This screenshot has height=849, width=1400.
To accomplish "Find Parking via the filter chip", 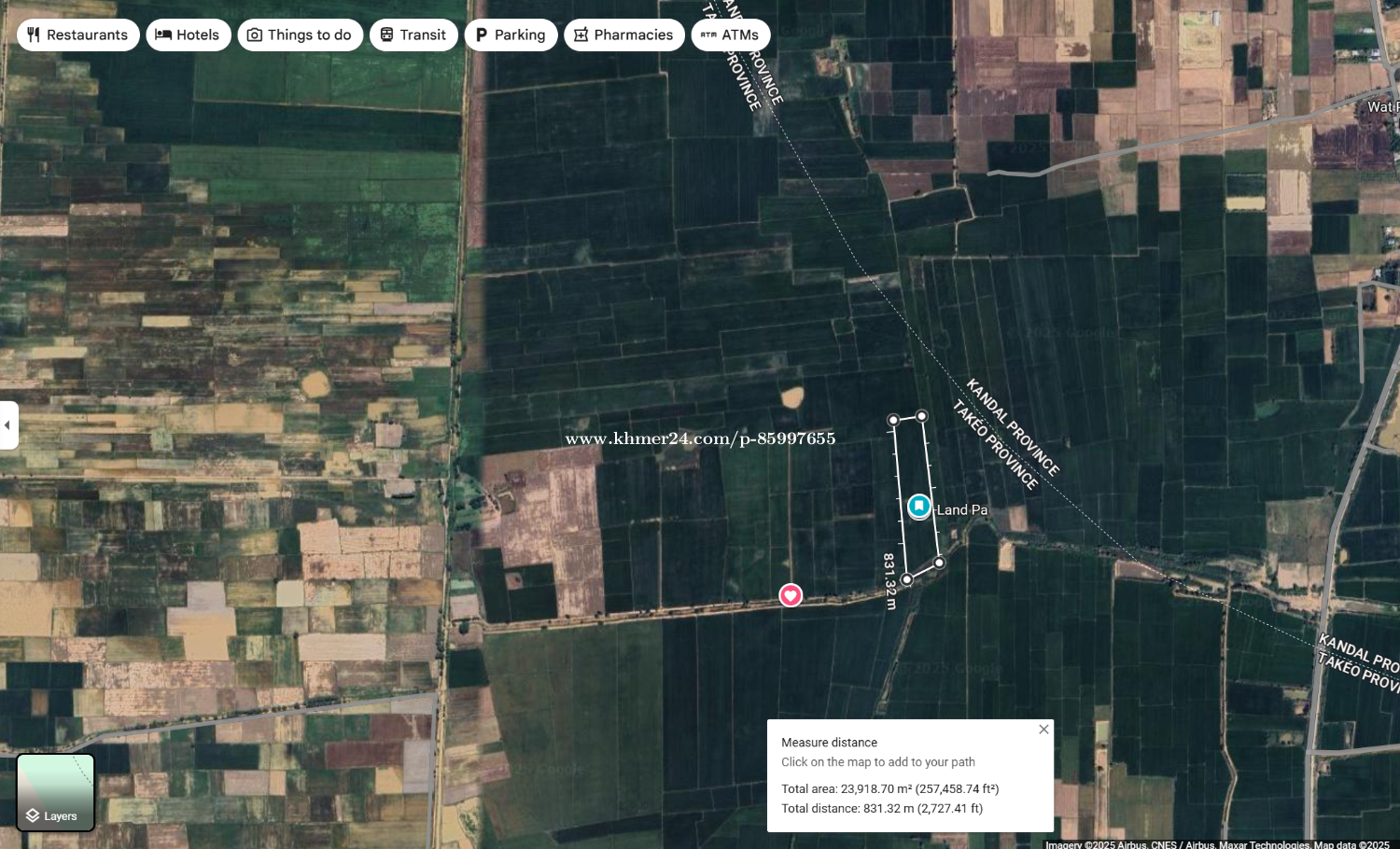I will point(511,35).
